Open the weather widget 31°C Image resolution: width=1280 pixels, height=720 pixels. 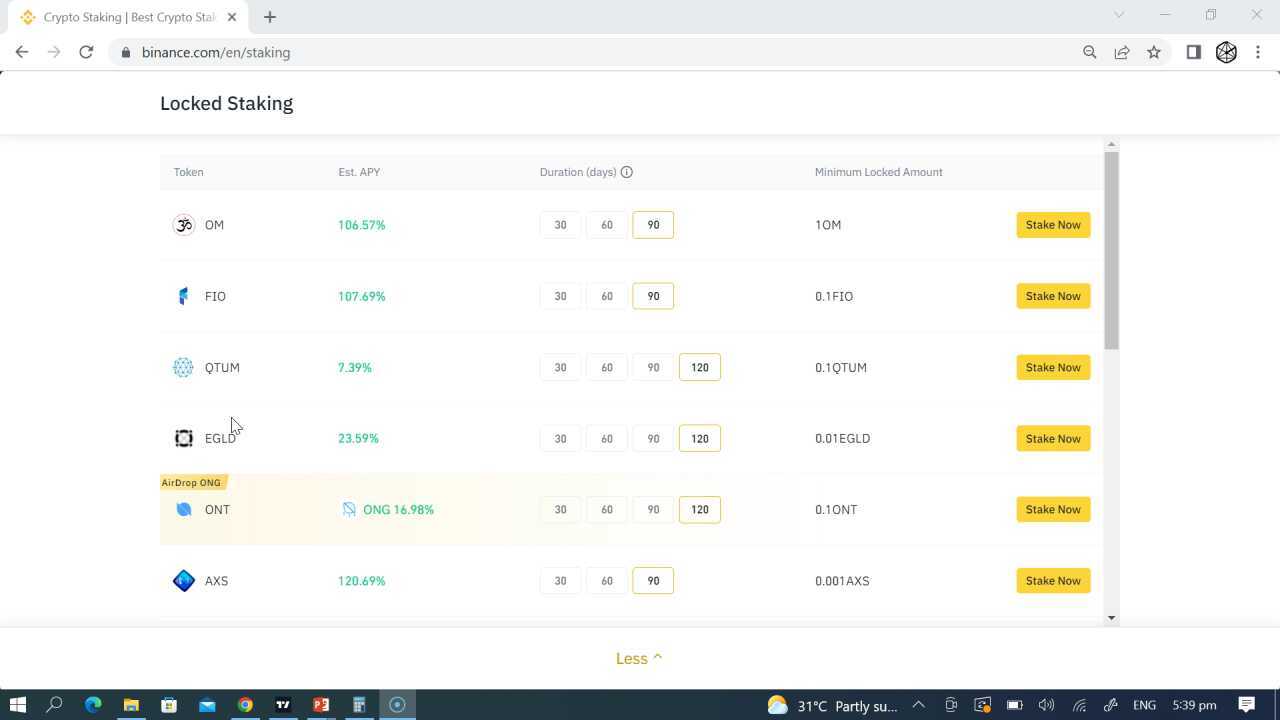coord(832,705)
